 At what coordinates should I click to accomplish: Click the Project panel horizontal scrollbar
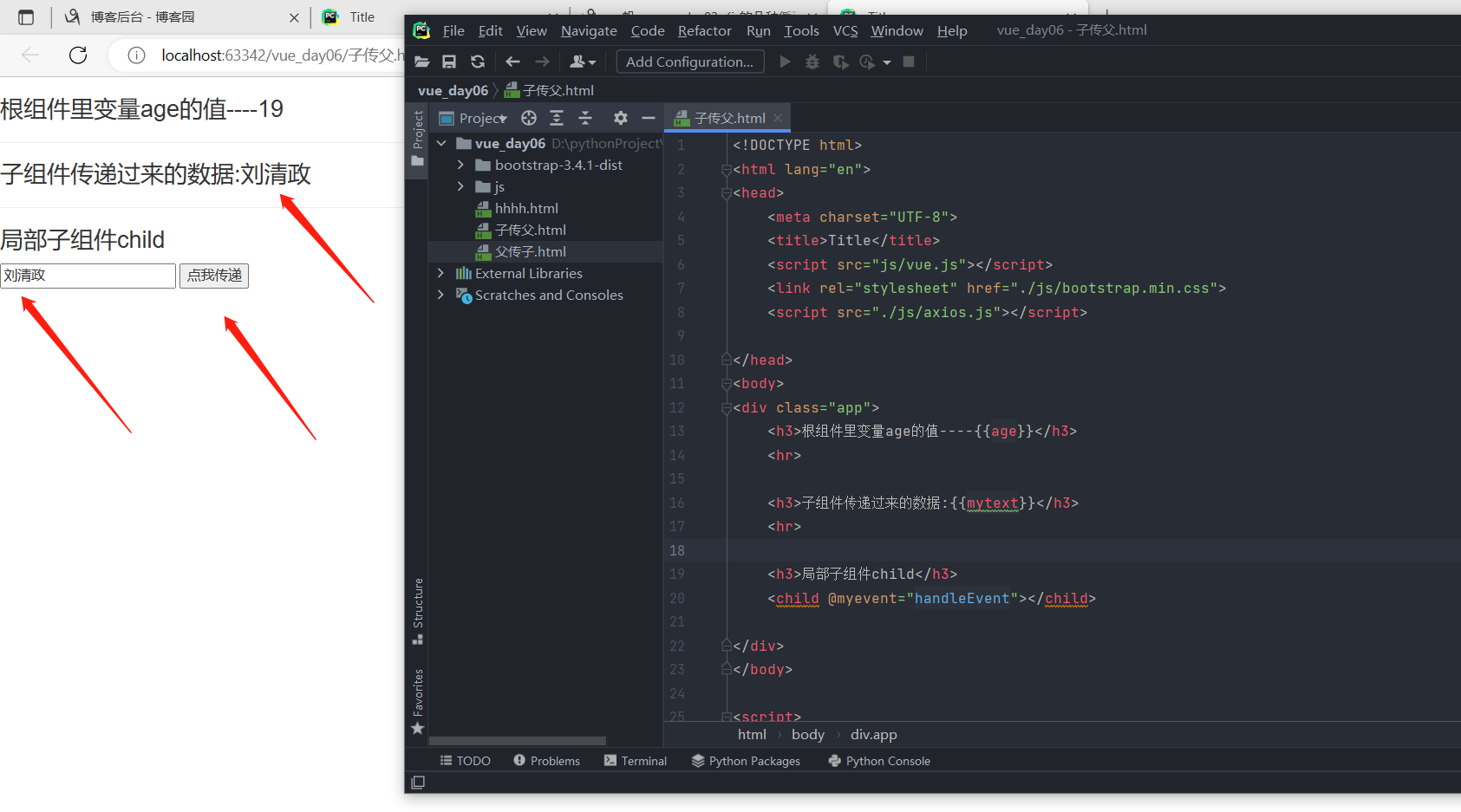[518, 741]
